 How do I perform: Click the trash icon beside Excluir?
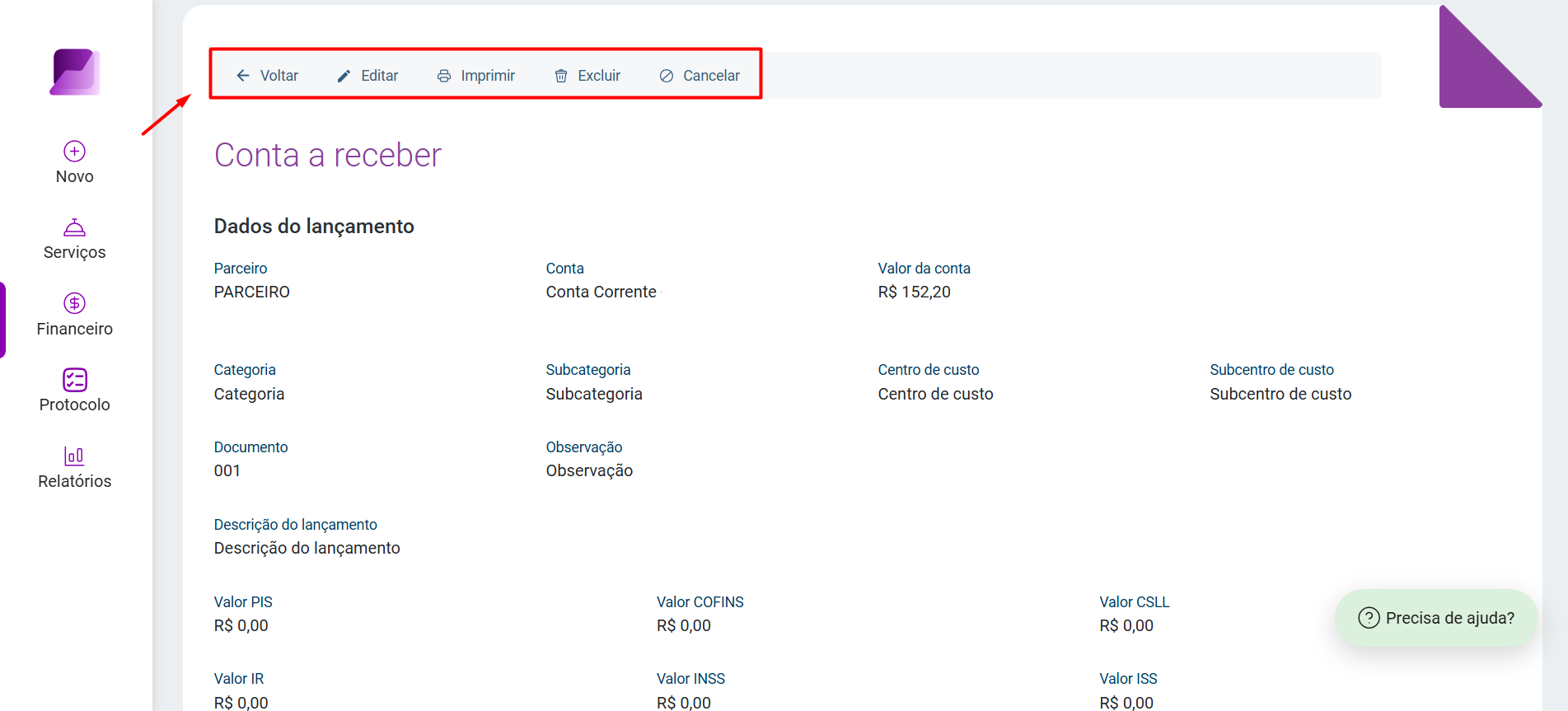pyautogui.click(x=561, y=76)
